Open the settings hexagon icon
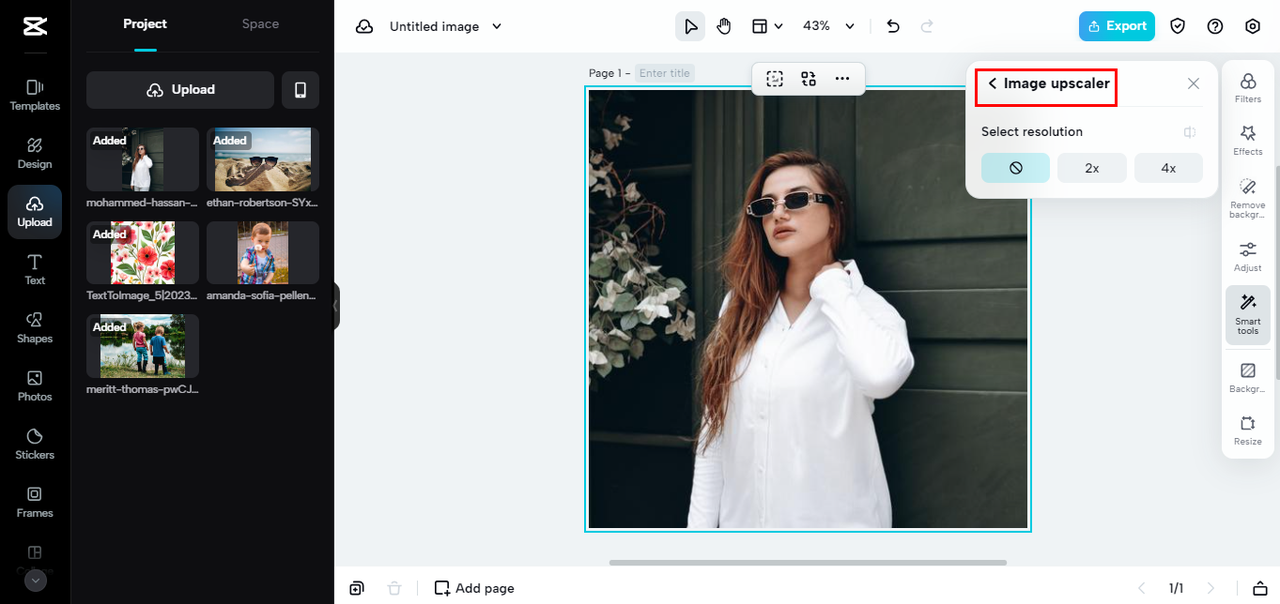 [1252, 26]
